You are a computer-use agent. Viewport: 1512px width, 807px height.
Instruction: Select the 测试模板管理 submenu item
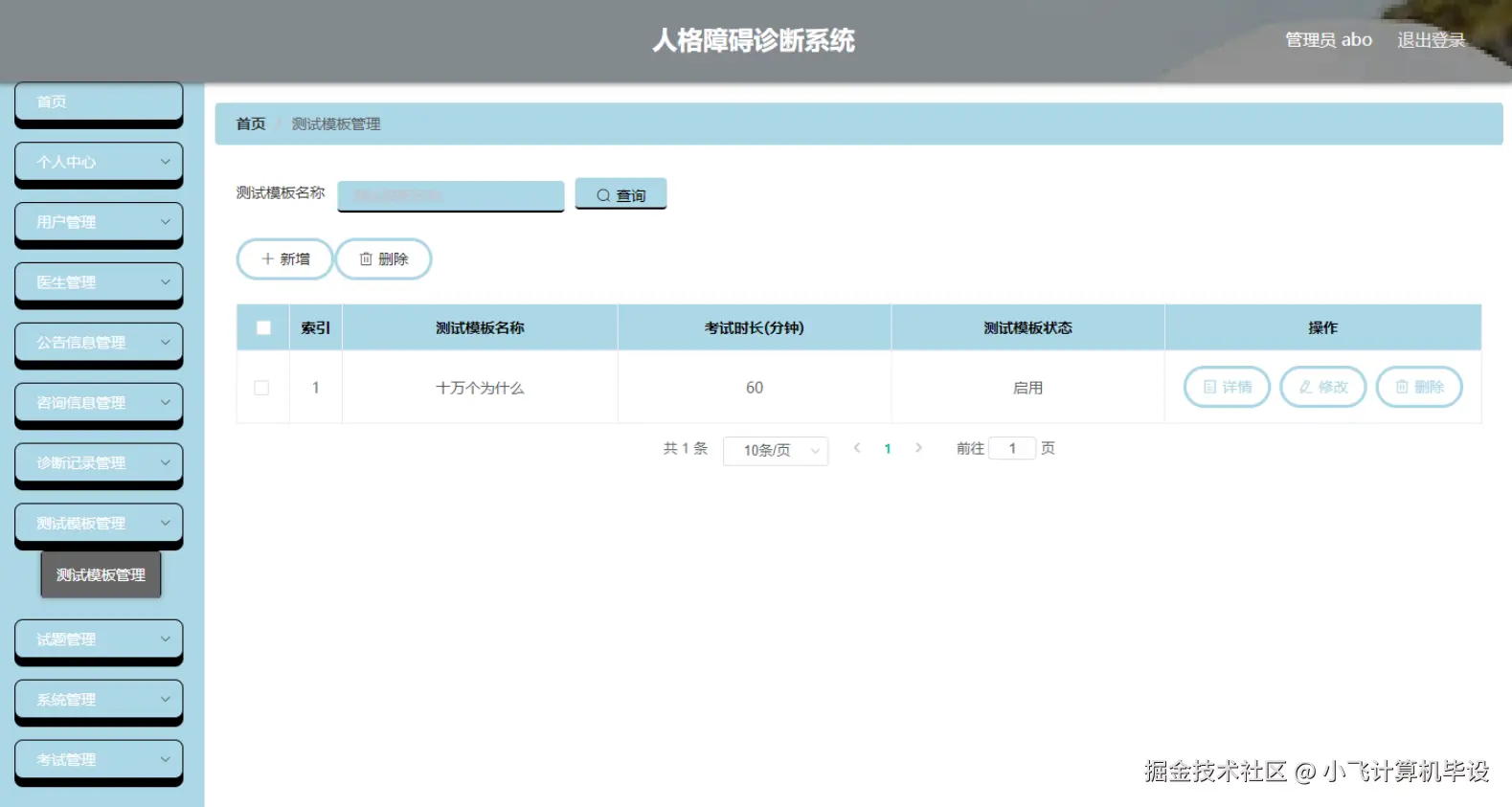pos(101,574)
